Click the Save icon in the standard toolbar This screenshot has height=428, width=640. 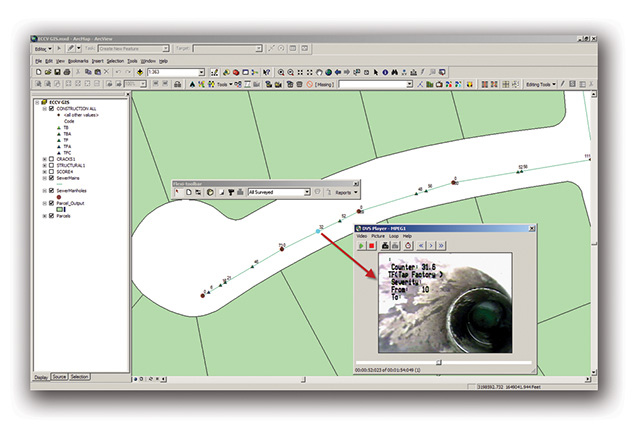pyautogui.click(x=59, y=73)
